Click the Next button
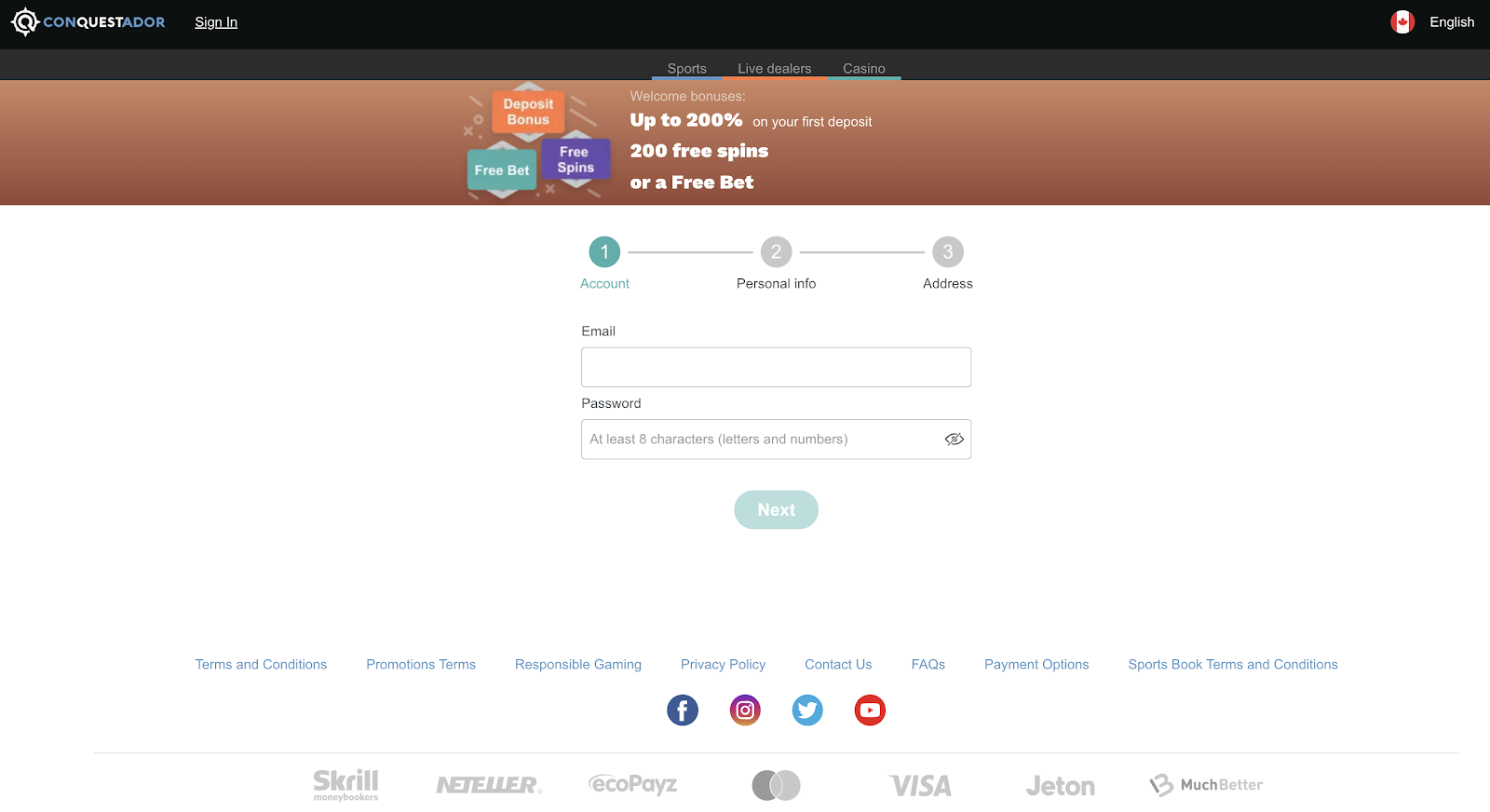Screen dimensions: 1490x812 [x=776, y=509]
